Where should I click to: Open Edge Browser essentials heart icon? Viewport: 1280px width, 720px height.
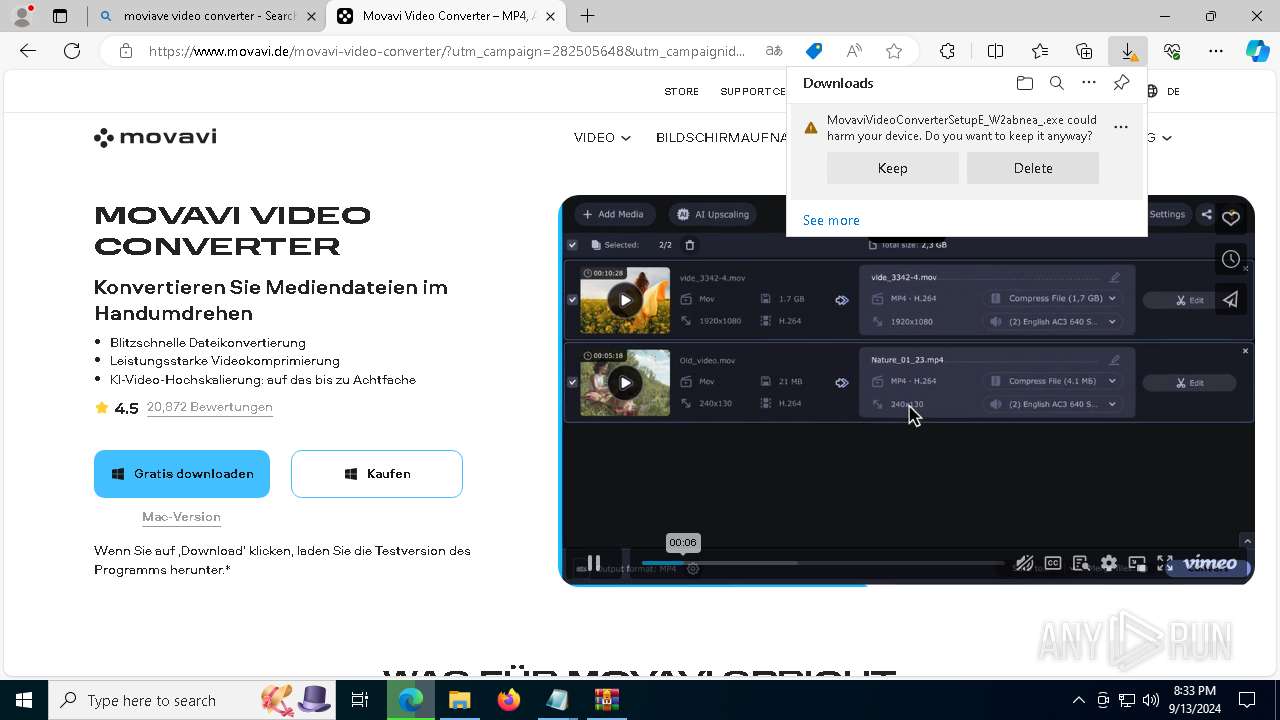point(1172,51)
